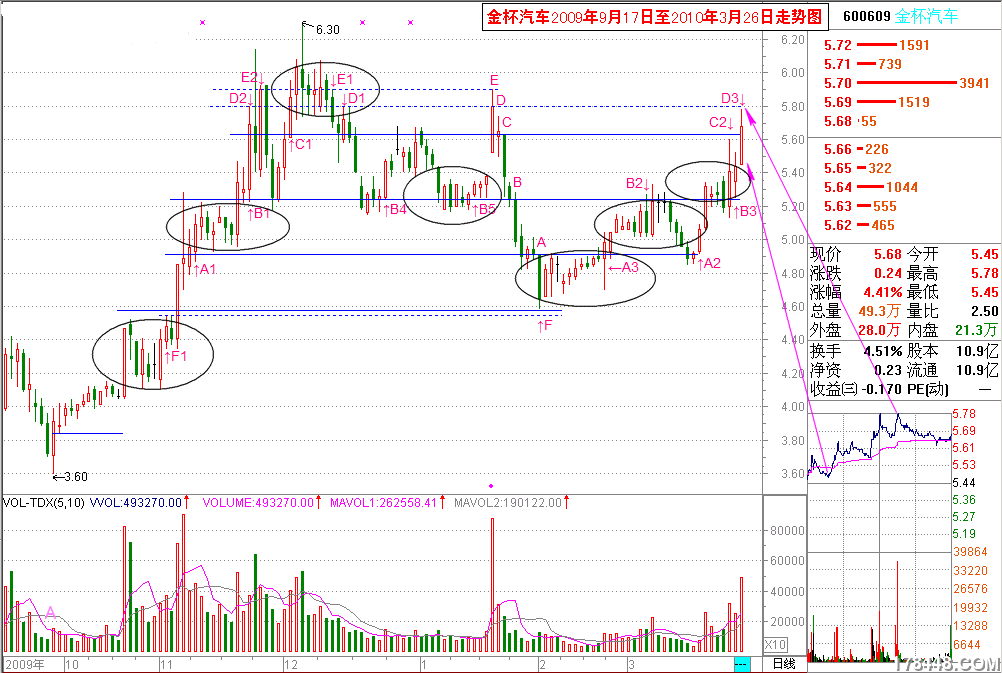Select the sell order row 5.70 with 3941

[x=906, y=83]
